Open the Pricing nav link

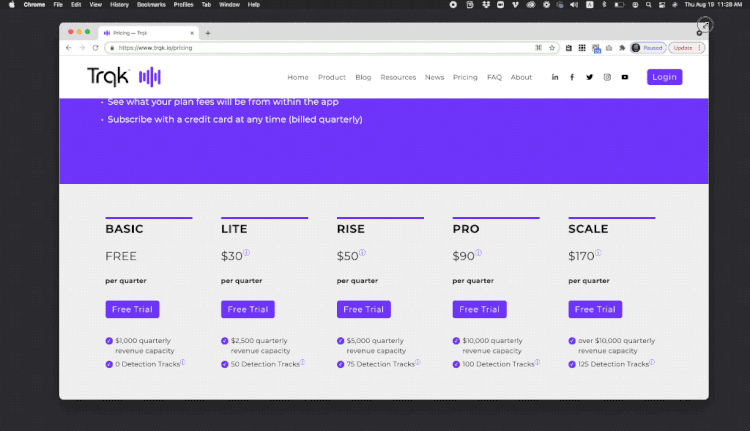(465, 77)
